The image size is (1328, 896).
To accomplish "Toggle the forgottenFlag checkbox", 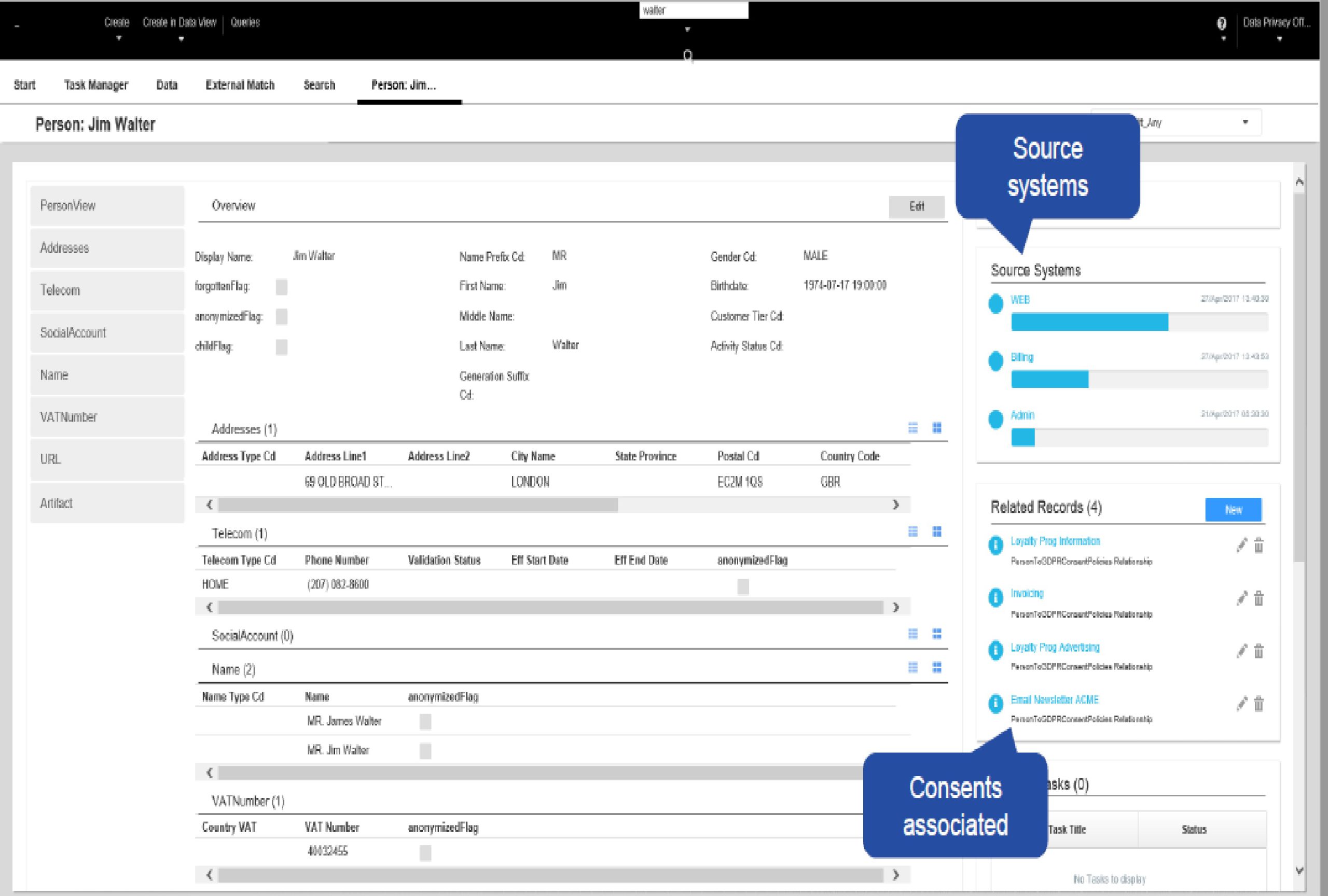I will pos(281,287).
